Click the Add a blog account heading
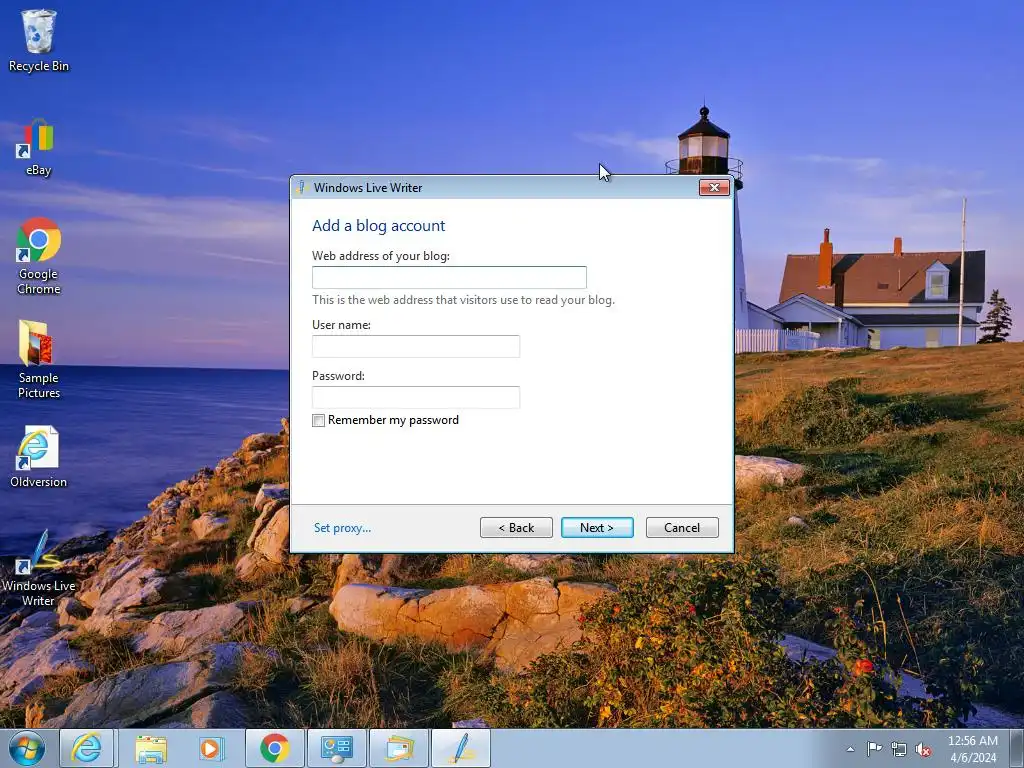 378,226
